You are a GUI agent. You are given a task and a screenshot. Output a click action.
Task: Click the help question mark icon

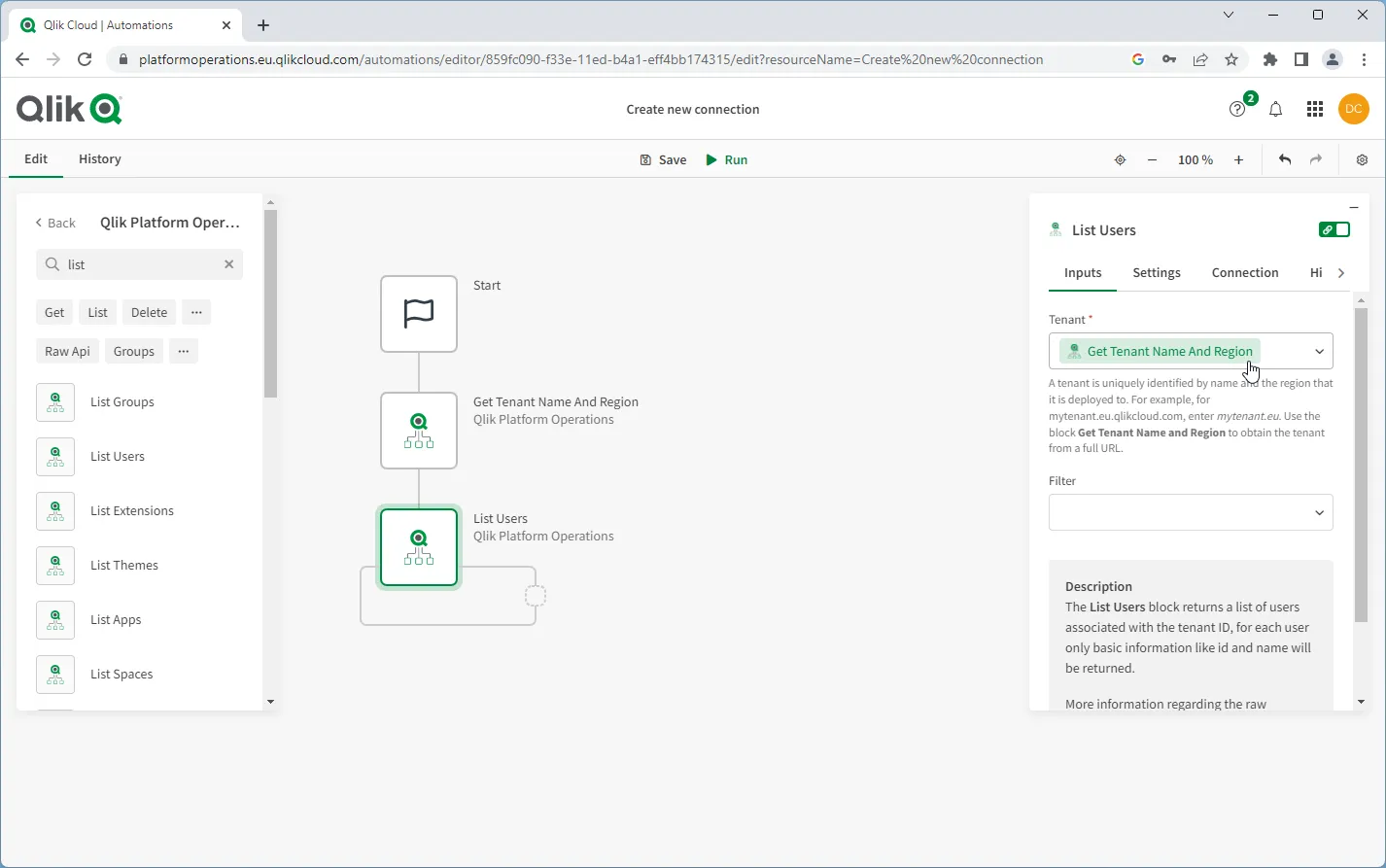(x=1236, y=109)
